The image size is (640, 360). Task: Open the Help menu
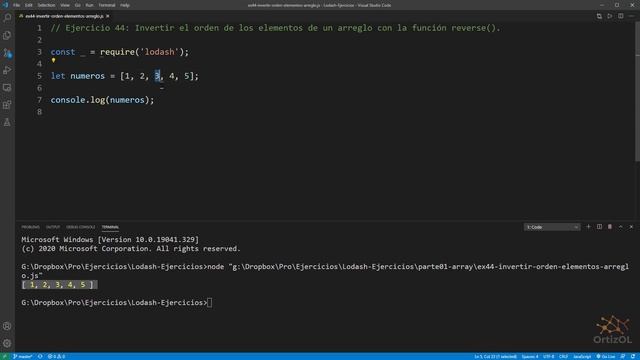[125, 5]
